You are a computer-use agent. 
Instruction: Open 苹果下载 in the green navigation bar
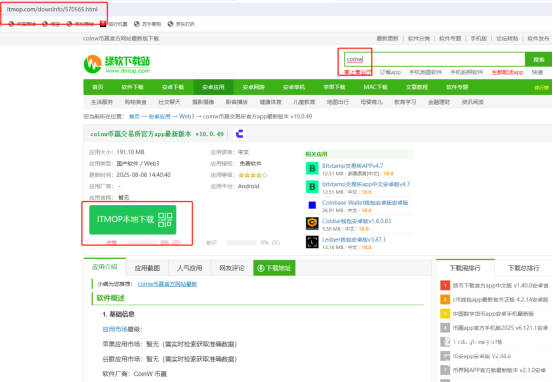[334, 87]
